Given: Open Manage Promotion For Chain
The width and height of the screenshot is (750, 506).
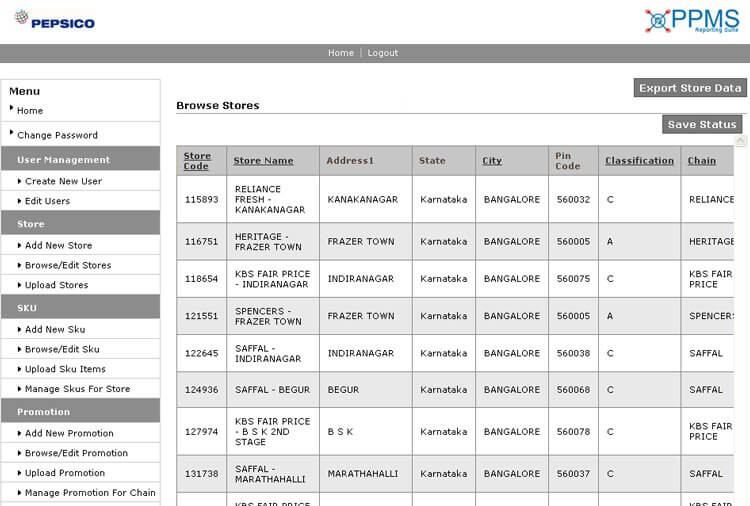Looking at the screenshot, I should click(x=90, y=493).
